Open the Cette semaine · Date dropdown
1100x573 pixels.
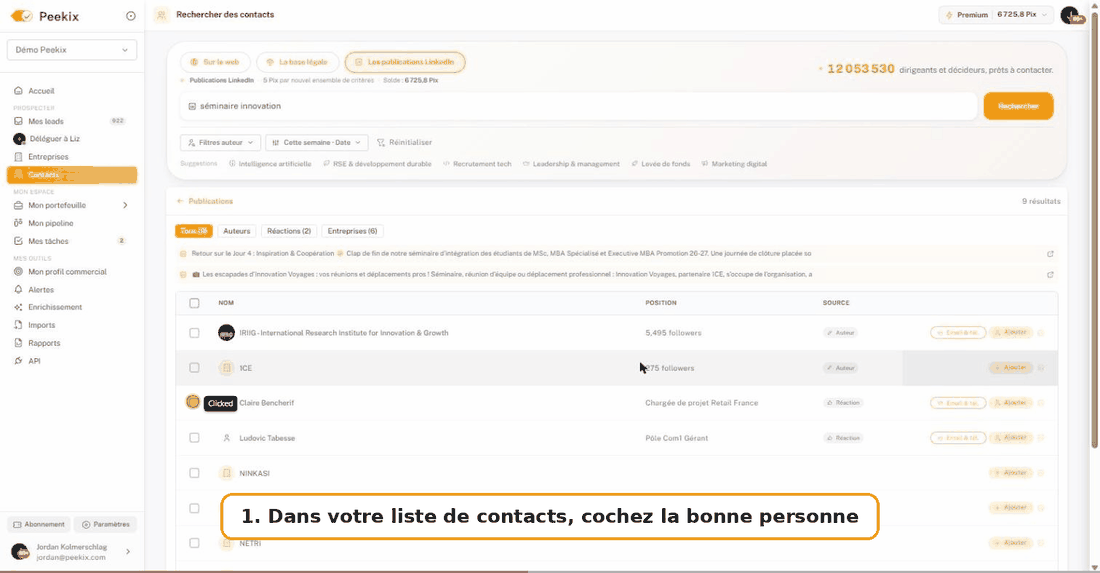coord(316,142)
